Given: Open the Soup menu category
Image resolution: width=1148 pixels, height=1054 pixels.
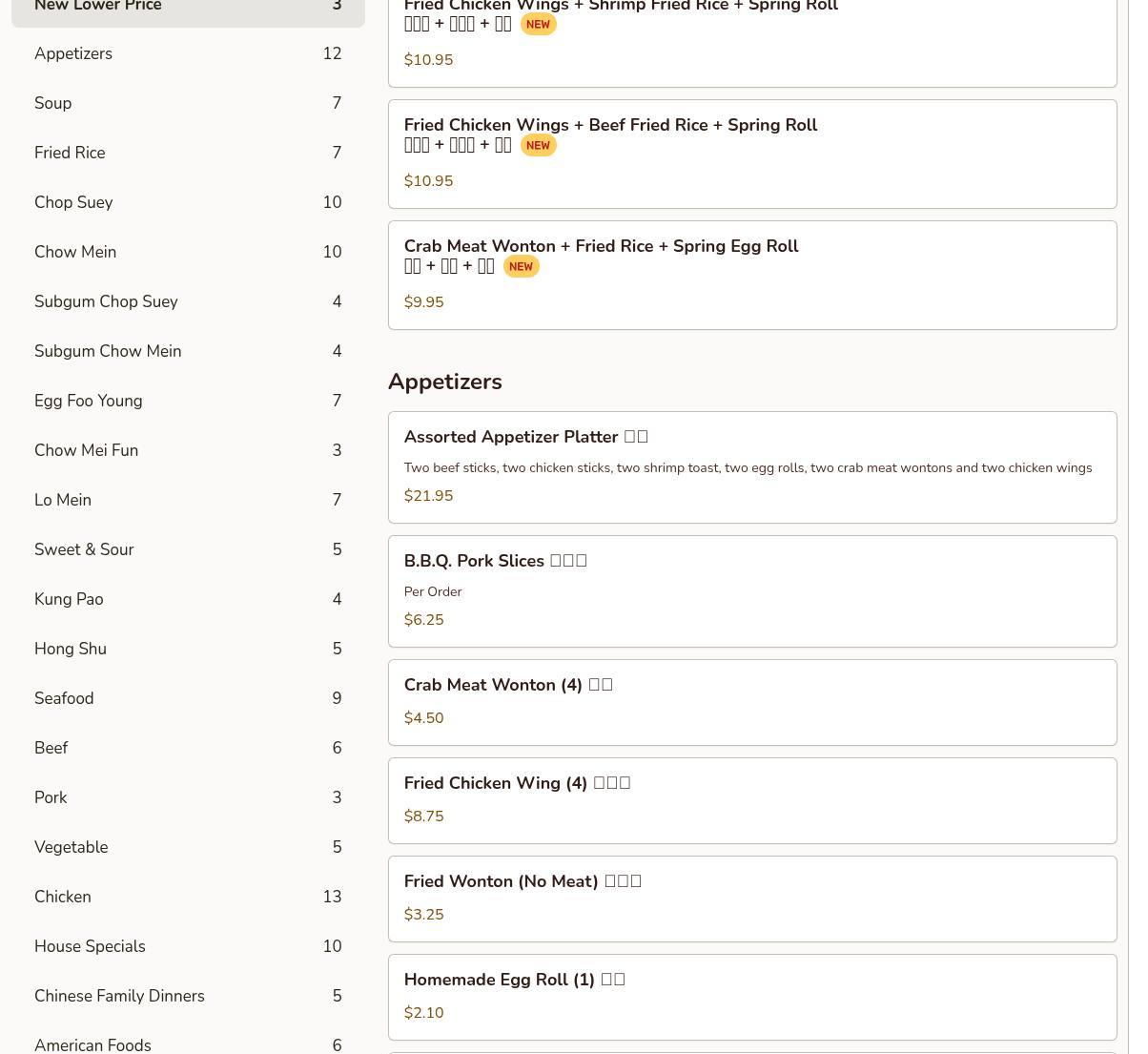Looking at the screenshot, I should 188,103.
